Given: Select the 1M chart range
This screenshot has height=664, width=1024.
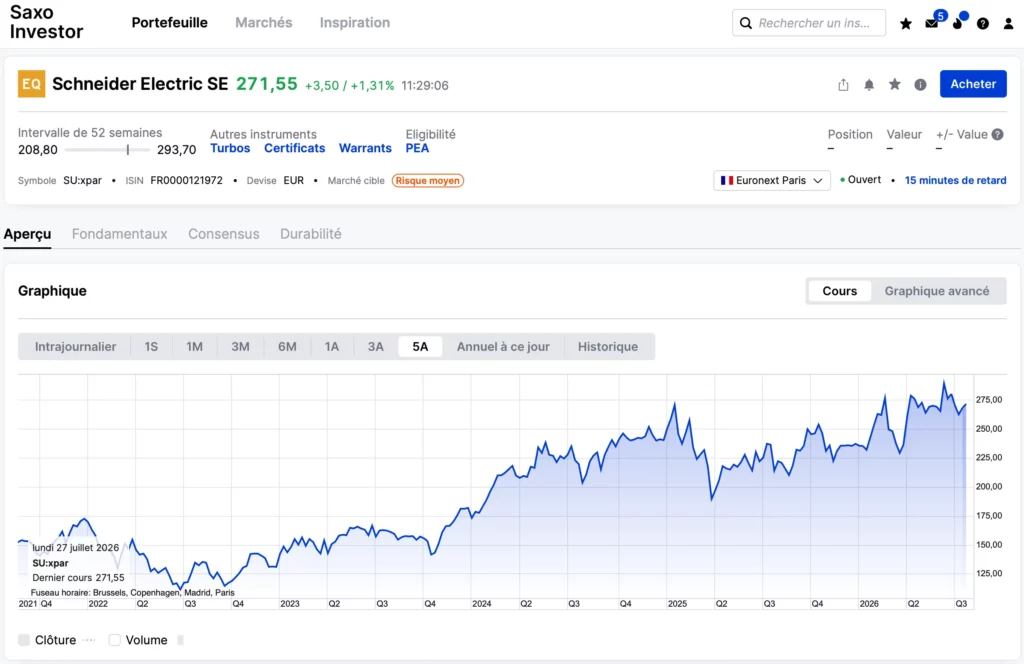Looking at the screenshot, I should pyautogui.click(x=194, y=347).
